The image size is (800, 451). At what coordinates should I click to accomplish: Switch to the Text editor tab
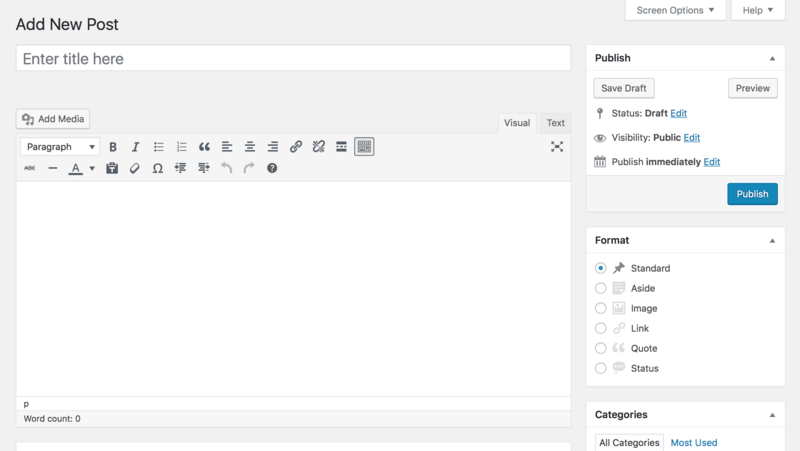pos(555,123)
